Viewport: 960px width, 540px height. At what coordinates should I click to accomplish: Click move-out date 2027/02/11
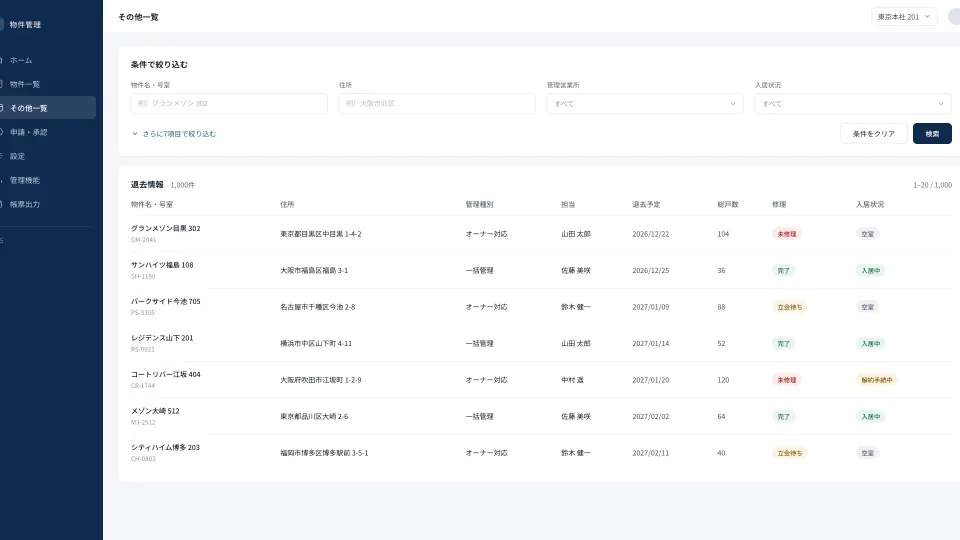[651, 453]
